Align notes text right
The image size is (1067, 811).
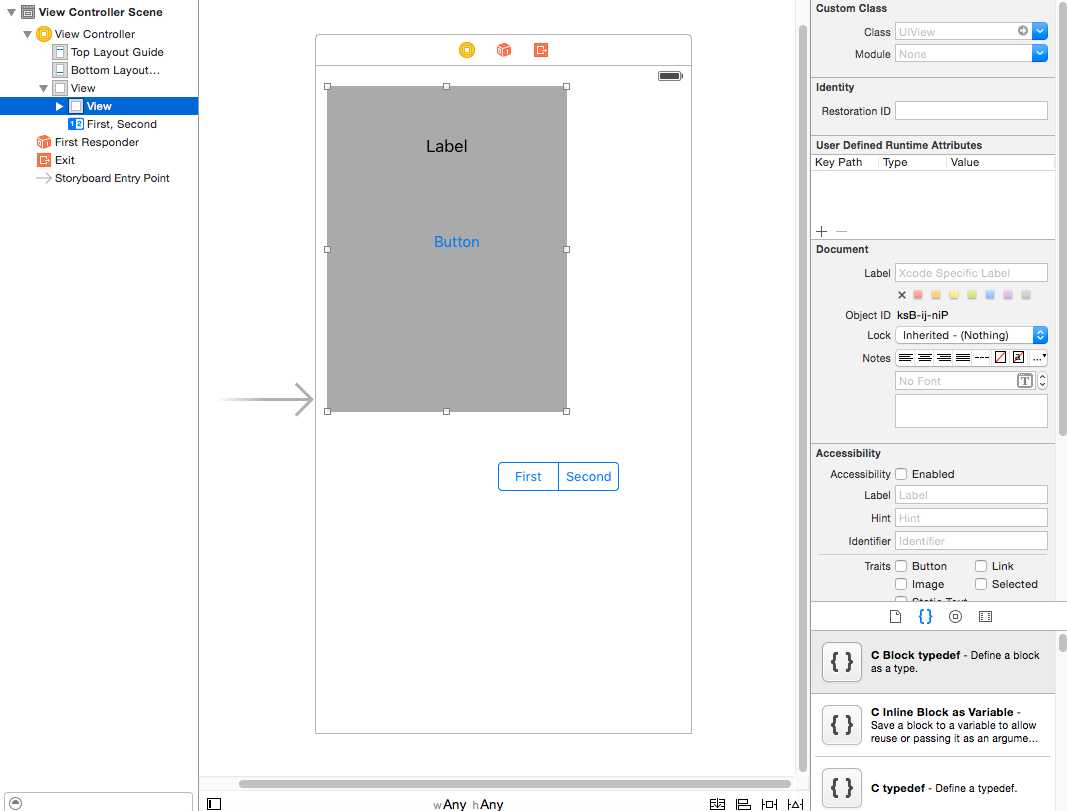click(x=944, y=357)
